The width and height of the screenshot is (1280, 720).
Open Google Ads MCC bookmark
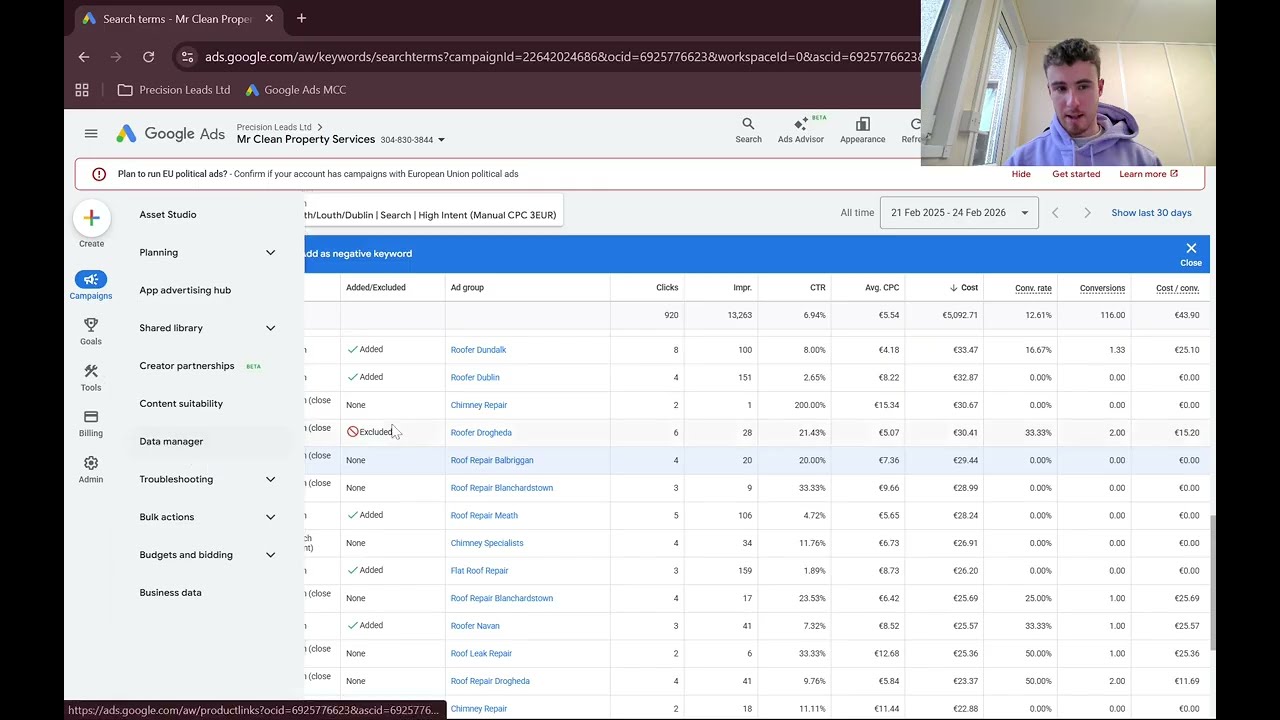point(296,90)
